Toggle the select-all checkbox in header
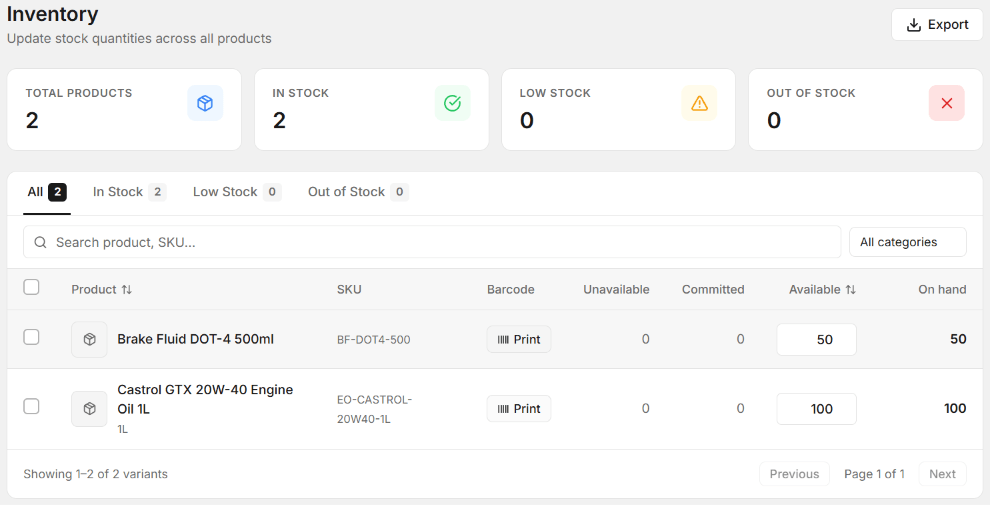 (x=31, y=287)
